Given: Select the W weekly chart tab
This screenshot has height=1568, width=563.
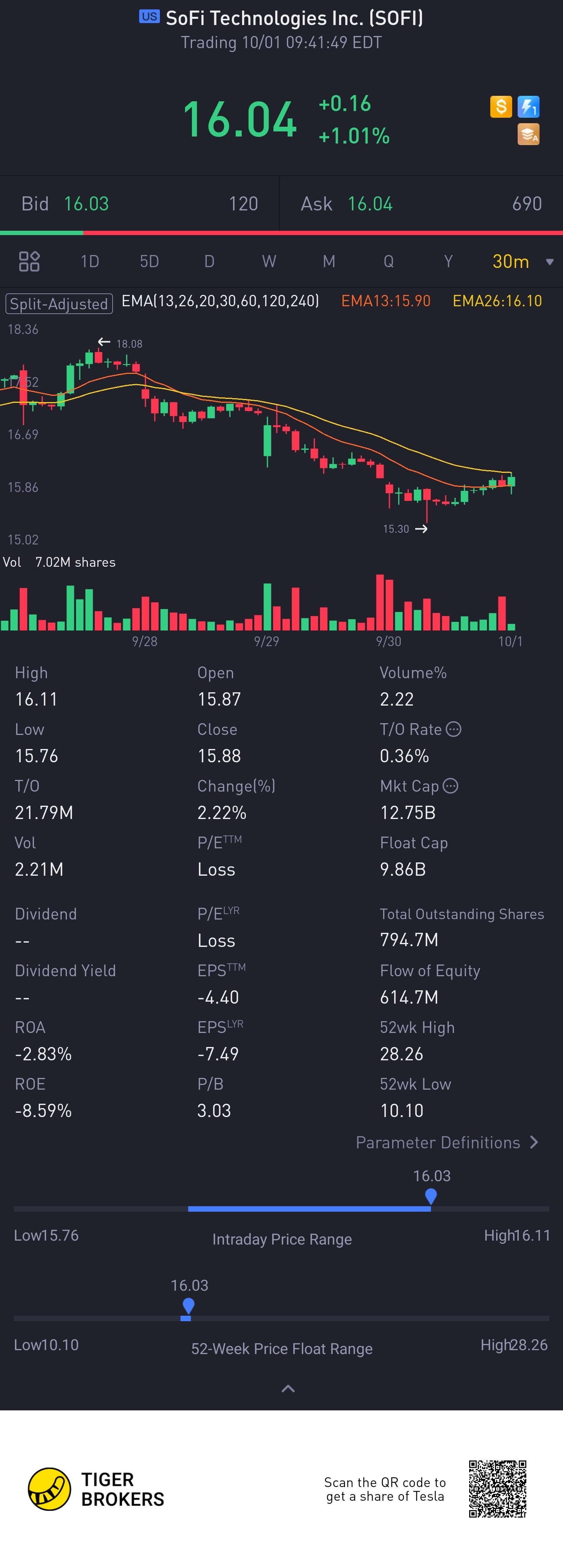Looking at the screenshot, I should [269, 261].
